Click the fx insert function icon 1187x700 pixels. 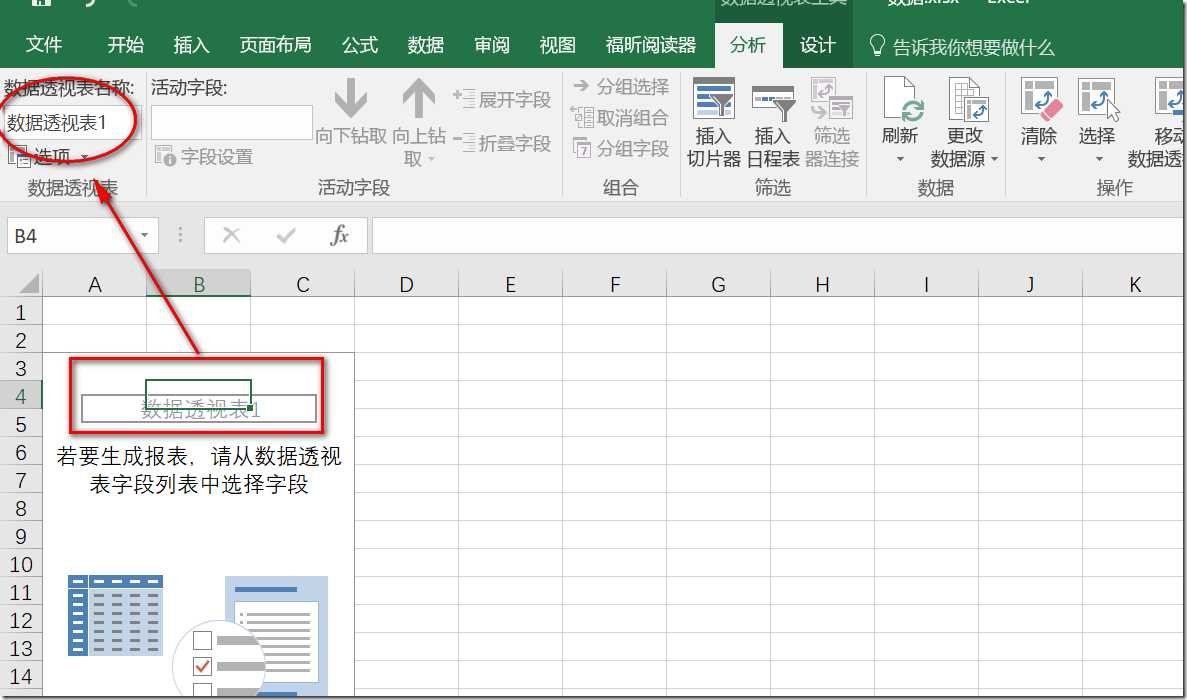click(x=339, y=236)
